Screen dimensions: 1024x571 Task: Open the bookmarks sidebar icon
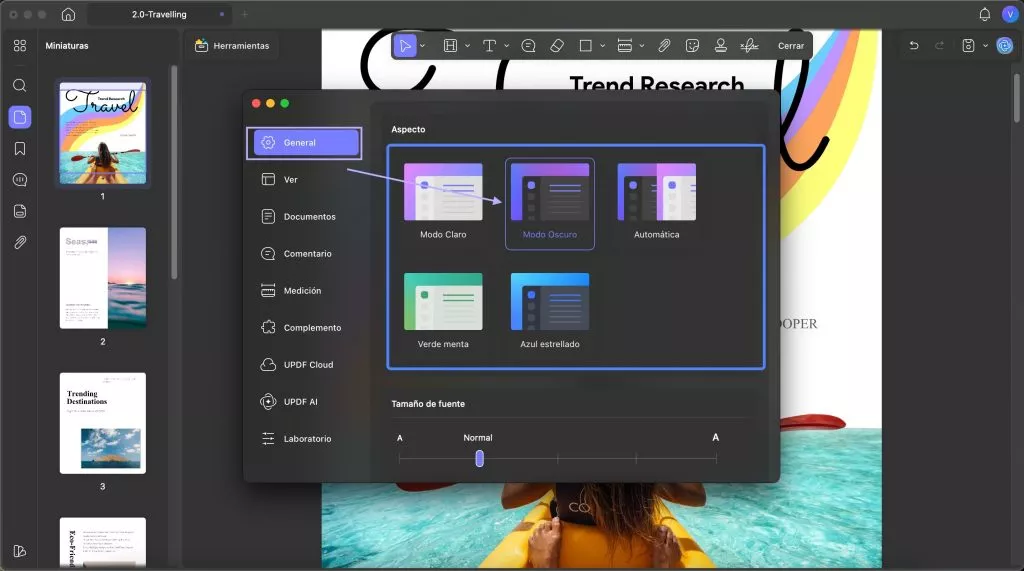tap(20, 149)
